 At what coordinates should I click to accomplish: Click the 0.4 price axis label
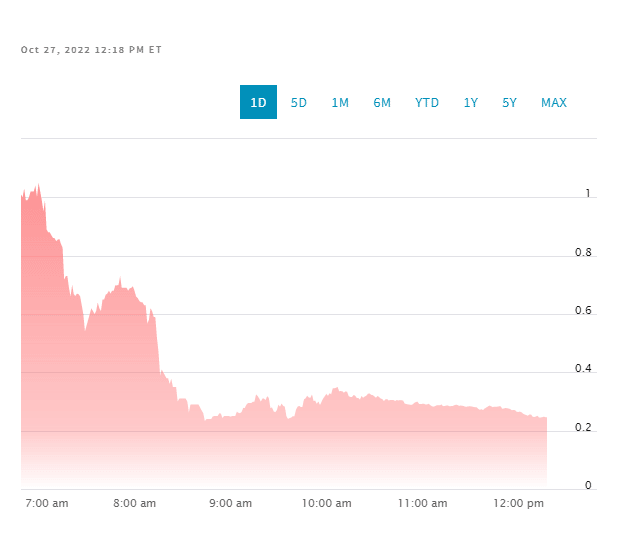point(582,369)
